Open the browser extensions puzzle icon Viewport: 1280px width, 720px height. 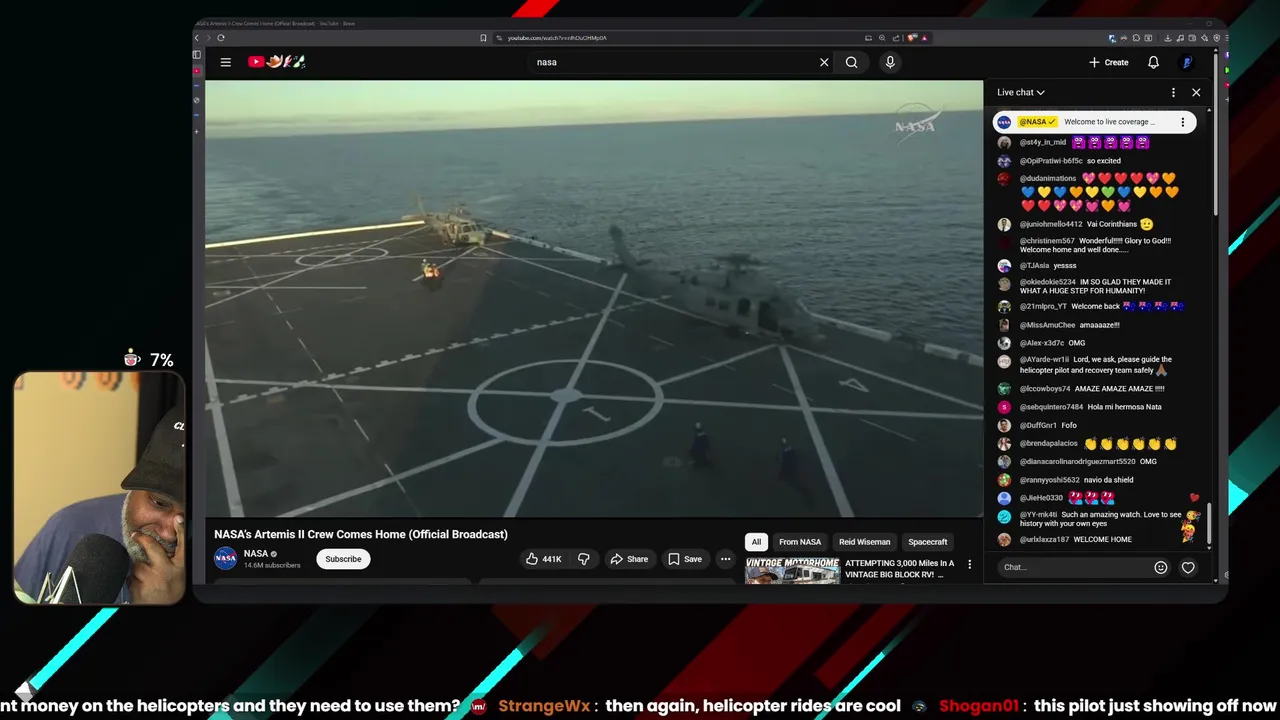(1136, 38)
